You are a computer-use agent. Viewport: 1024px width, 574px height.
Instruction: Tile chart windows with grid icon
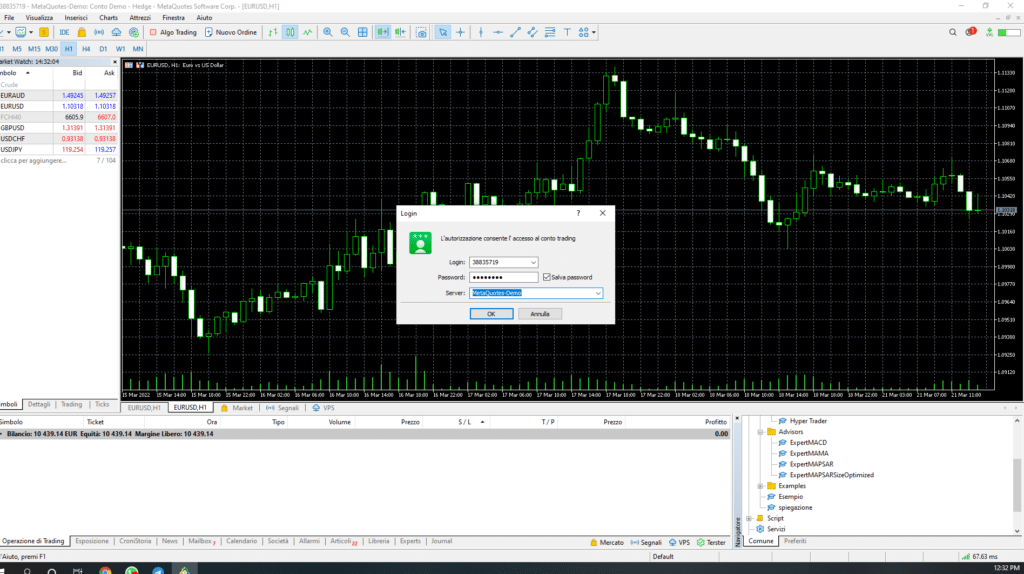point(362,32)
